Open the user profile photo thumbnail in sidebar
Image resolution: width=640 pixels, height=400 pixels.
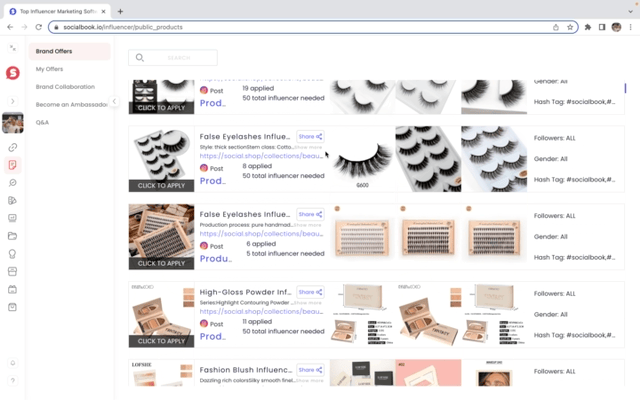click(x=13, y=123)
